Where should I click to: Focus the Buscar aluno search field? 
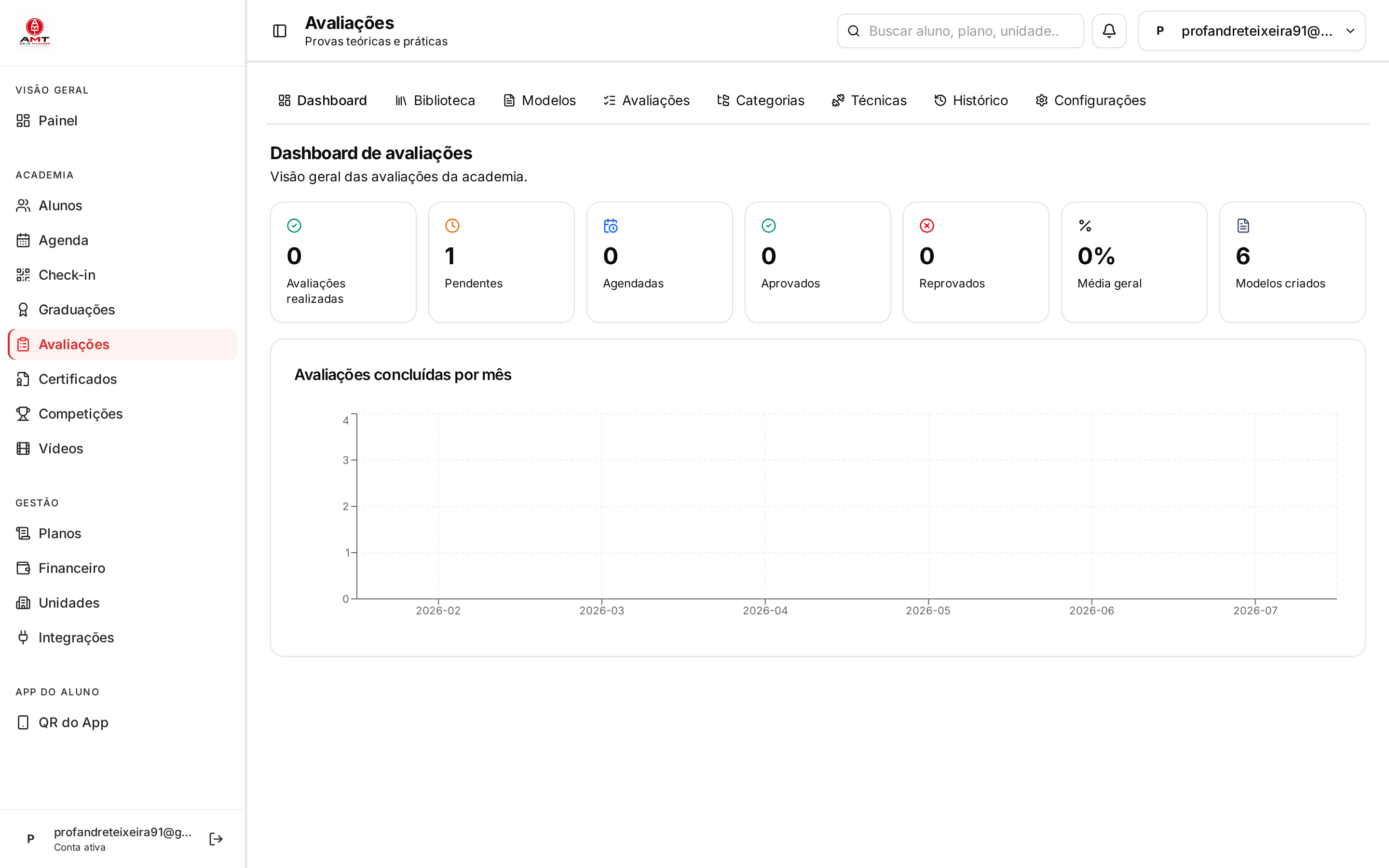(x=960, y=31)
